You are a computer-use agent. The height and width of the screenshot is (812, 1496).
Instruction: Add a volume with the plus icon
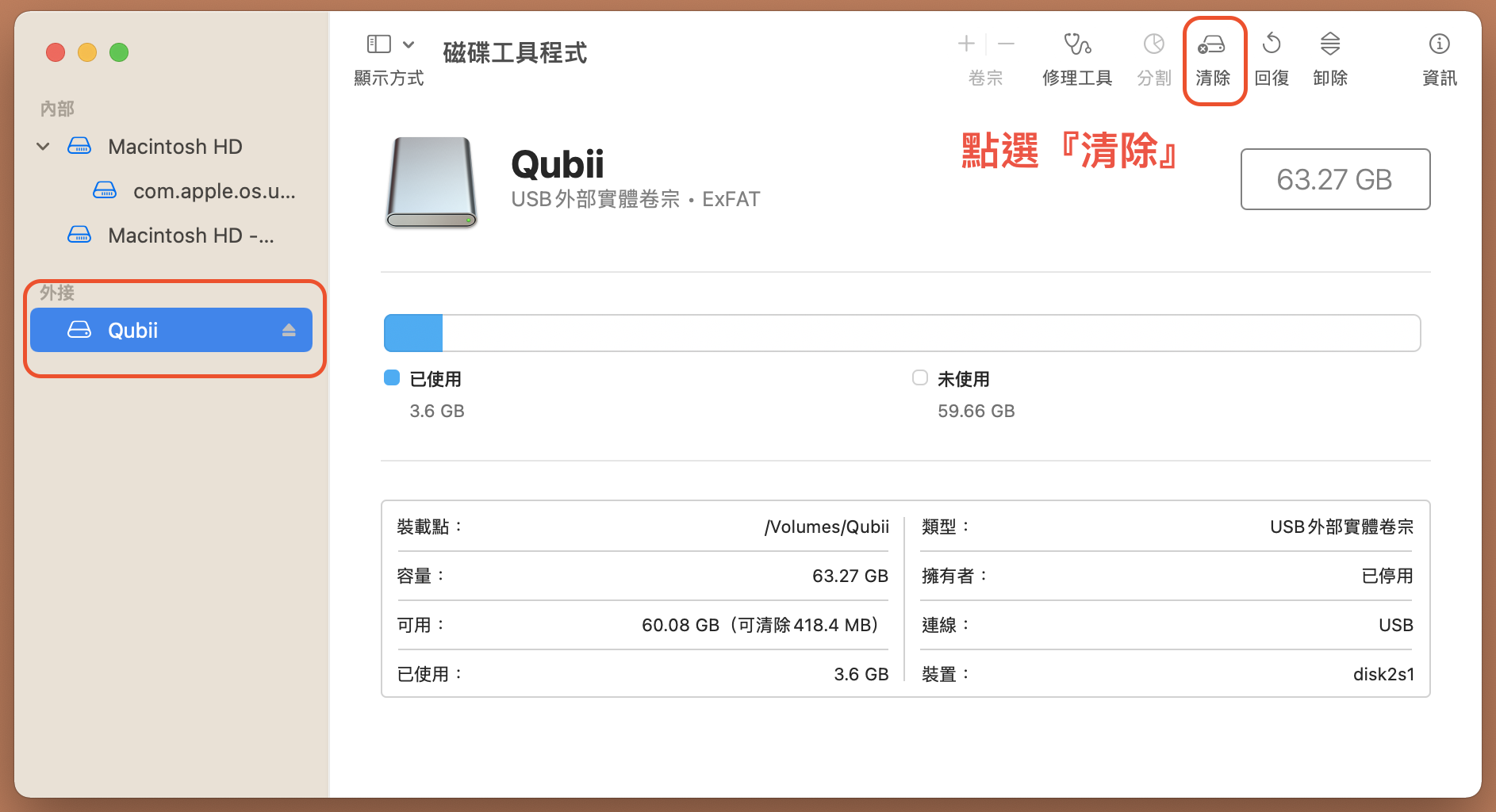(966, 44)
